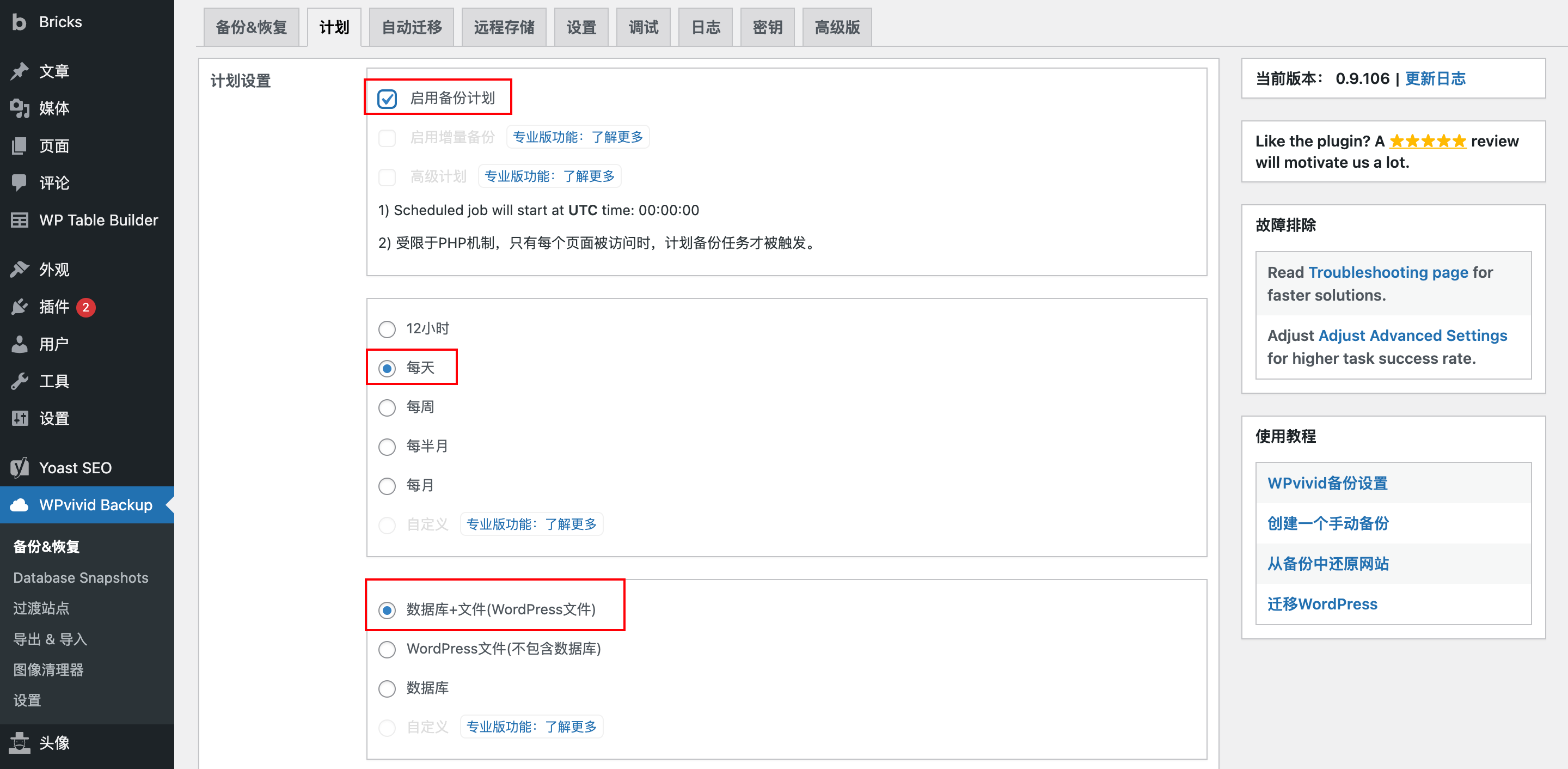Click the avatar icon beside 头像

[20, 742]
